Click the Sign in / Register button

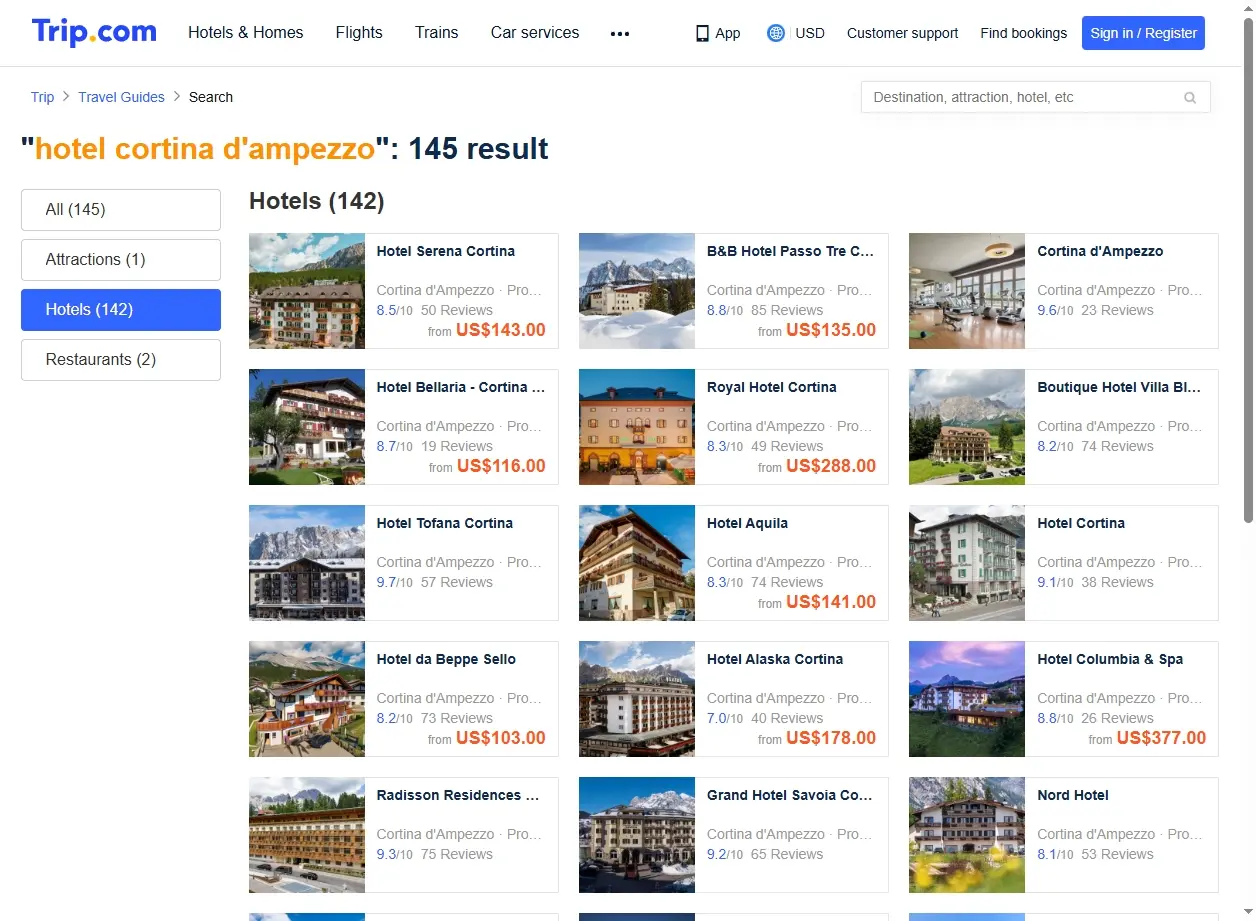[x=1144, y=33]
